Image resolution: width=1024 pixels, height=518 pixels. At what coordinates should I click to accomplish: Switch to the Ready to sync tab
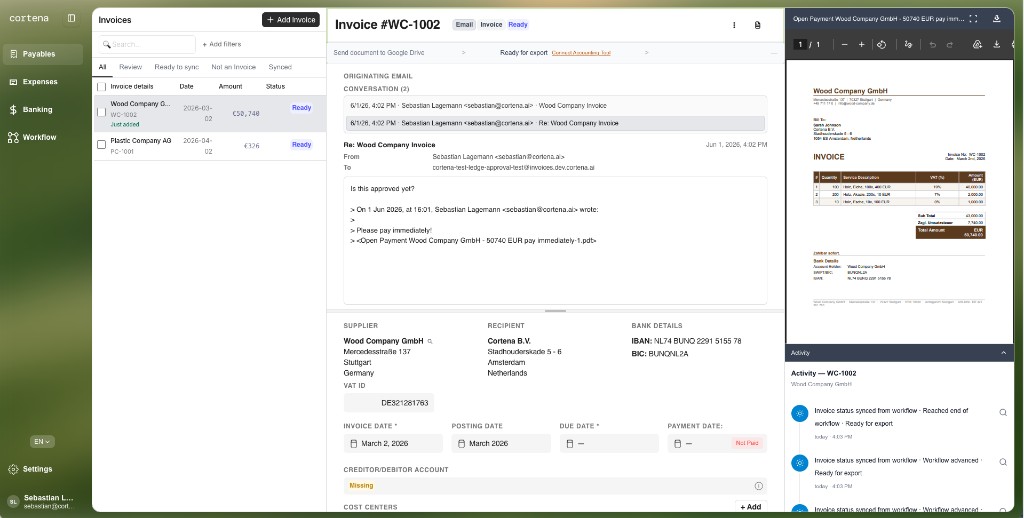[x=176, y=67]
